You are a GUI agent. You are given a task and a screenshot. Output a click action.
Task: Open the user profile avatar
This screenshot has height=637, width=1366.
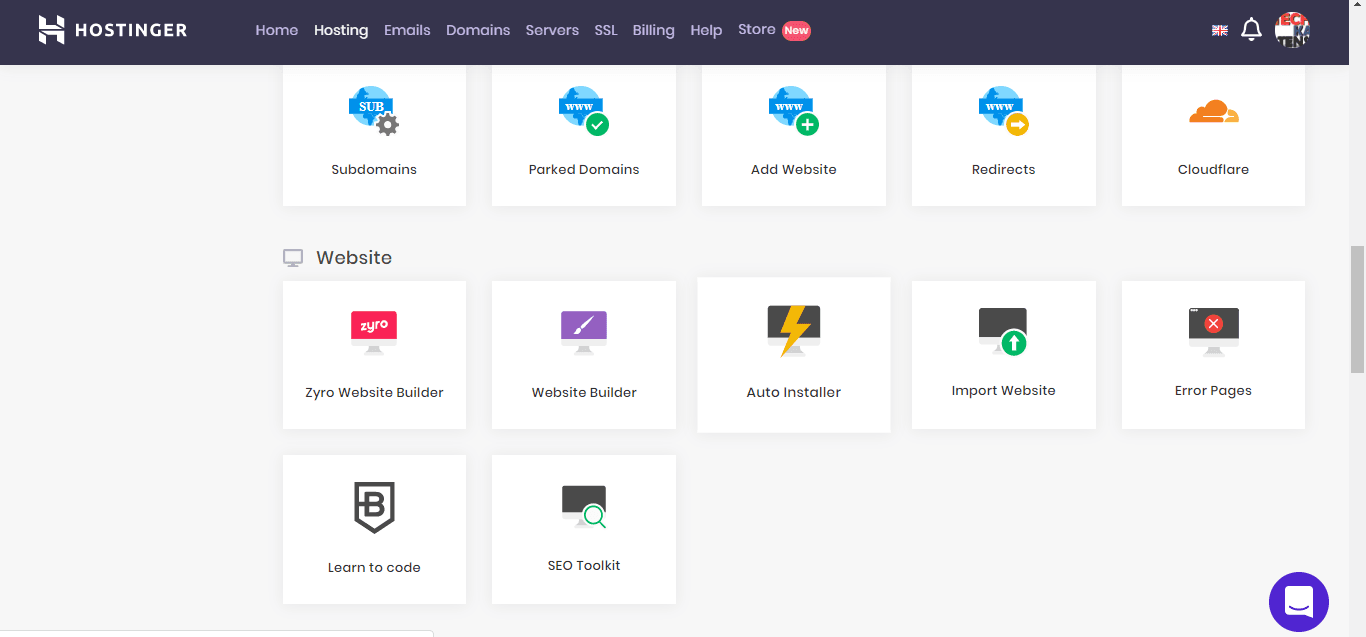pos(1292,30)
